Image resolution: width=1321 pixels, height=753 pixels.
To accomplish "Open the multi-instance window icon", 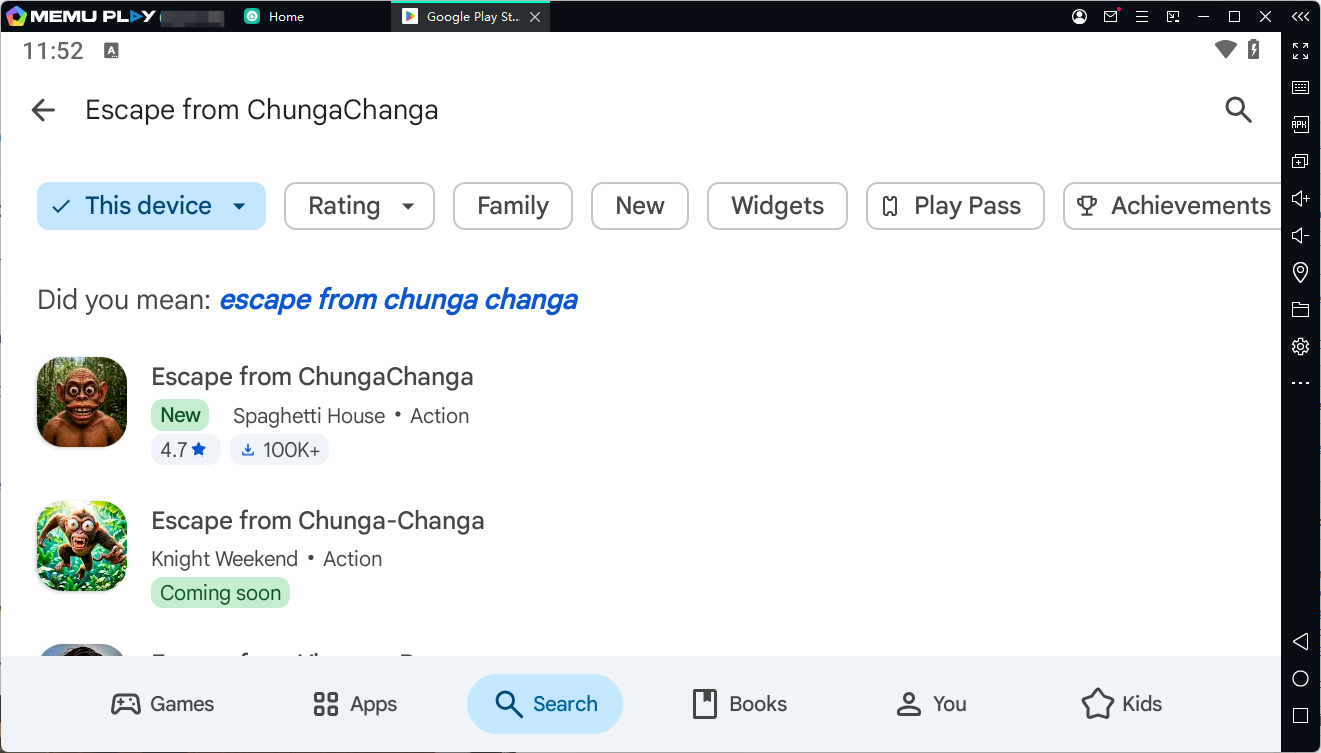I will tap(1300, 161).
